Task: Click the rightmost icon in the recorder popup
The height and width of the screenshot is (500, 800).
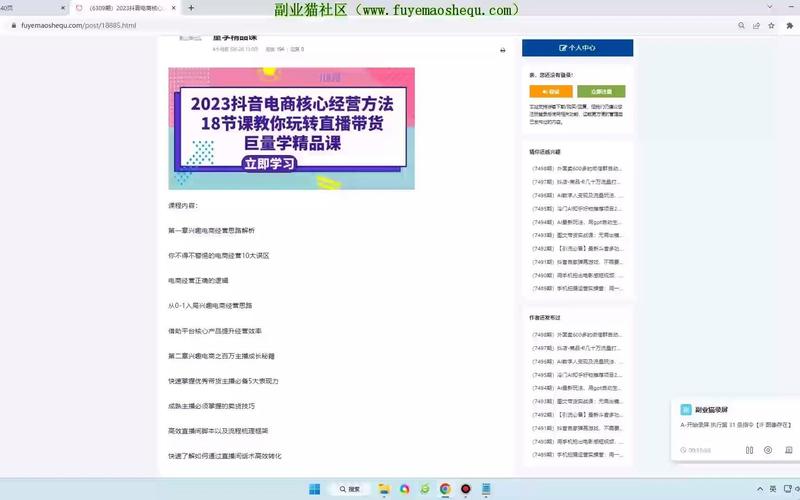Action: 789,450
